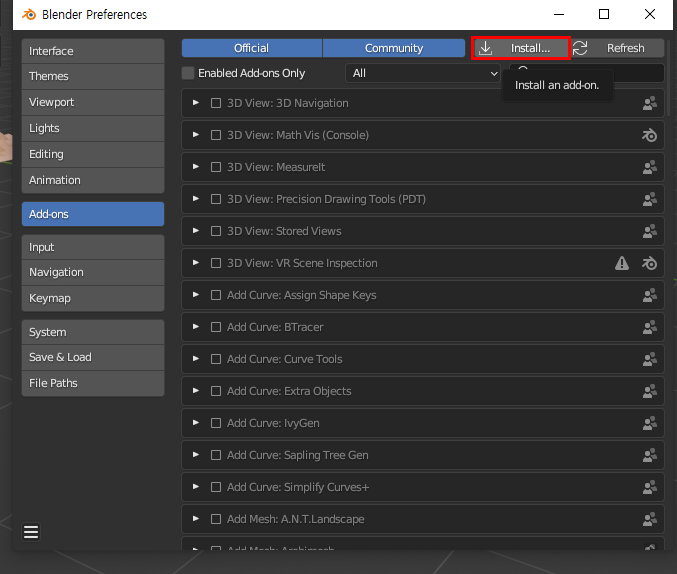Open the Interface preferences section
The height and width of the screenshot is (574, 677).
click(x=93, y=51)
